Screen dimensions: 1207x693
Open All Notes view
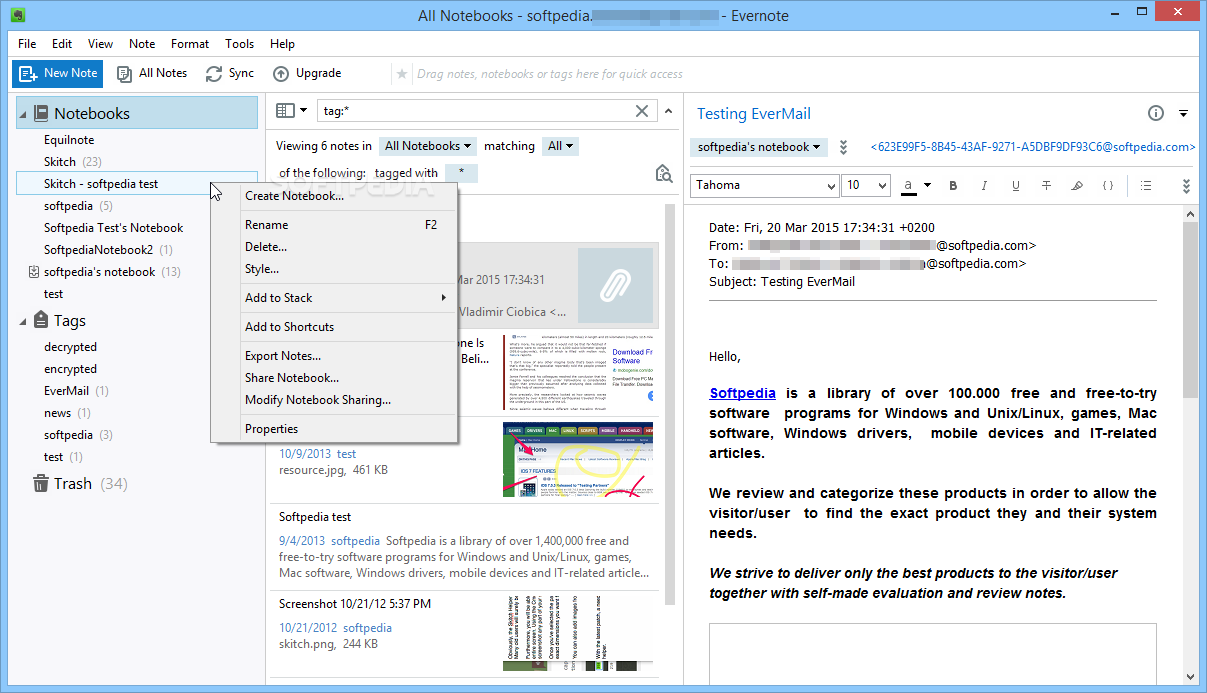coord(152,73)
